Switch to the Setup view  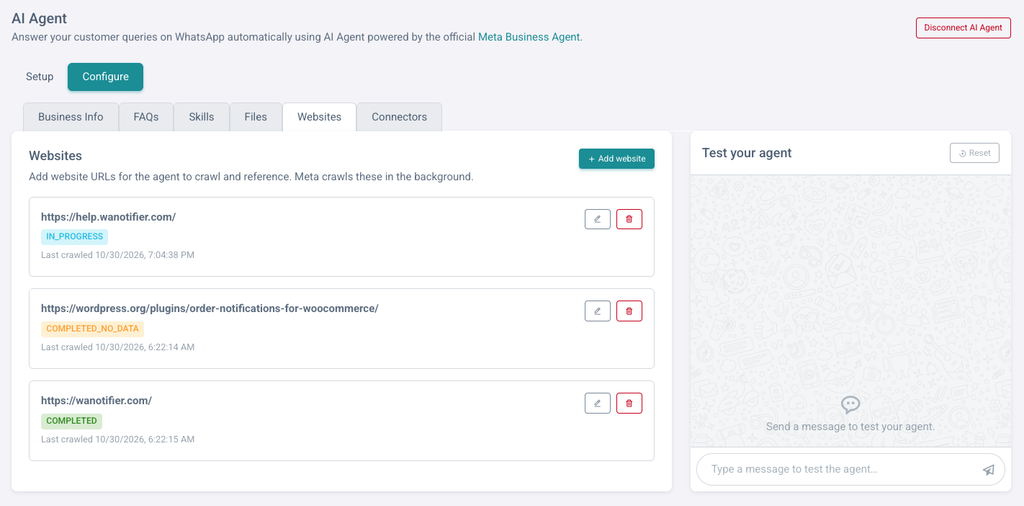point(40,76)
